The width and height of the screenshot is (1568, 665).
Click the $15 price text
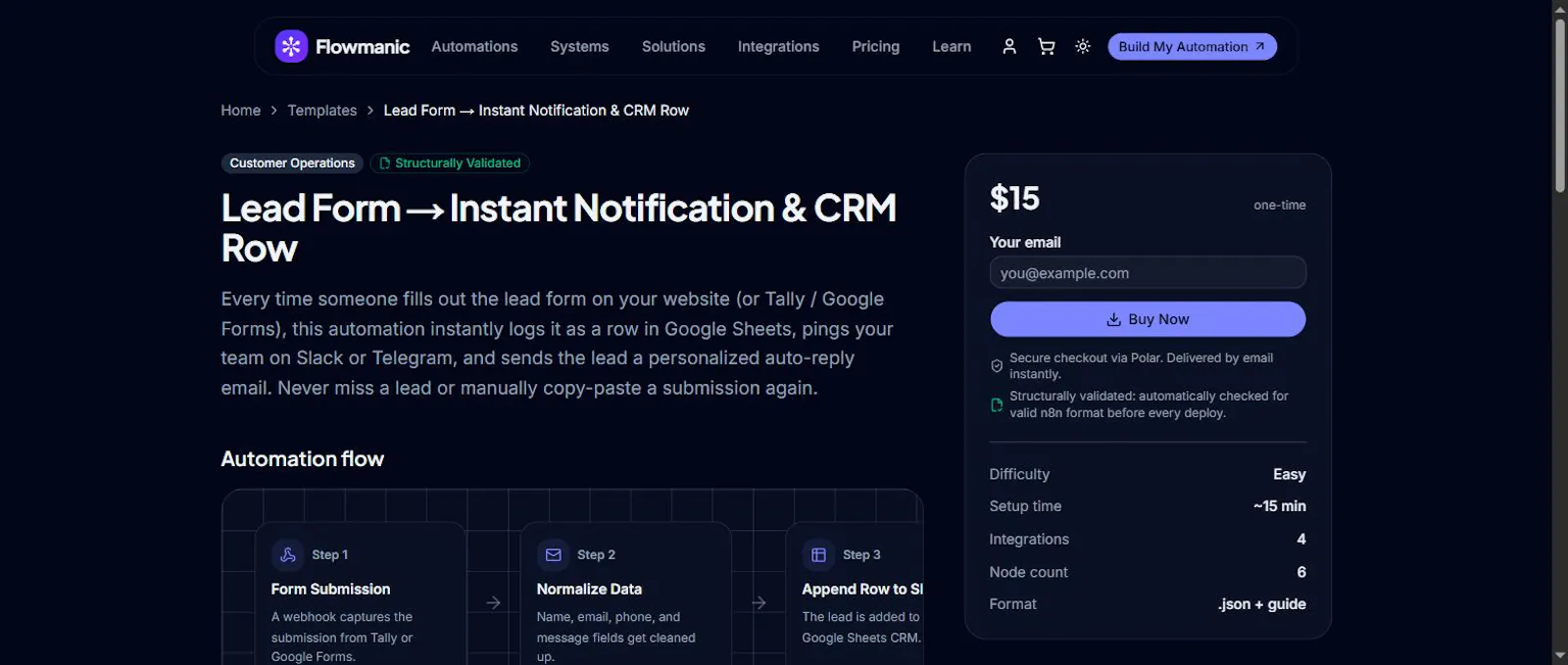click(x=1014, y=199)
